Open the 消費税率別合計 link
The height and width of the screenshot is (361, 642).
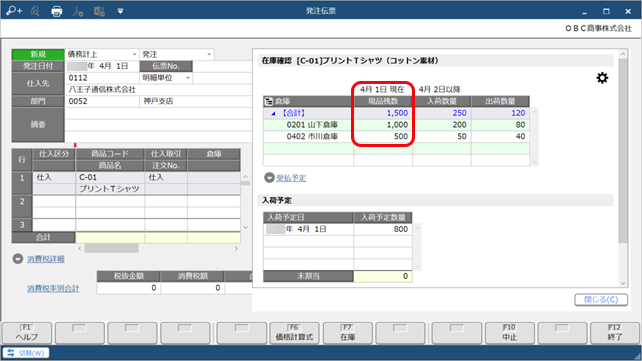(x=53, y=289)
